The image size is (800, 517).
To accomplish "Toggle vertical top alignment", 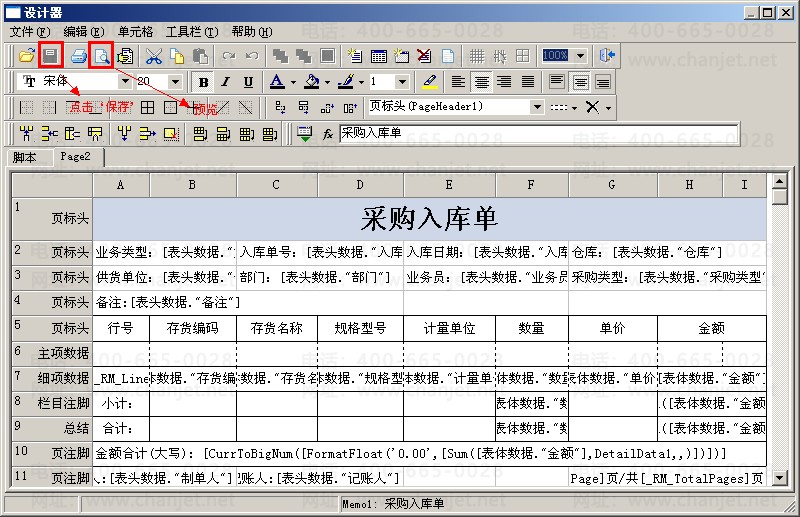I will [x=557, y=82].
